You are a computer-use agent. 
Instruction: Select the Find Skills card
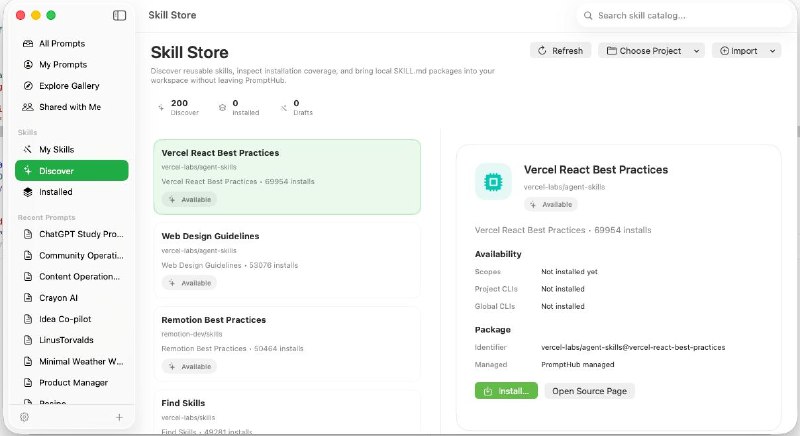pos(287,413)
